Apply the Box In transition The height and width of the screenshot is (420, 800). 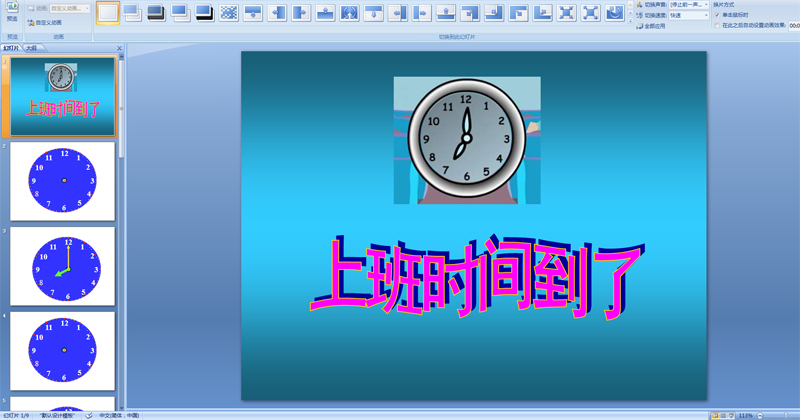point(566,13)
